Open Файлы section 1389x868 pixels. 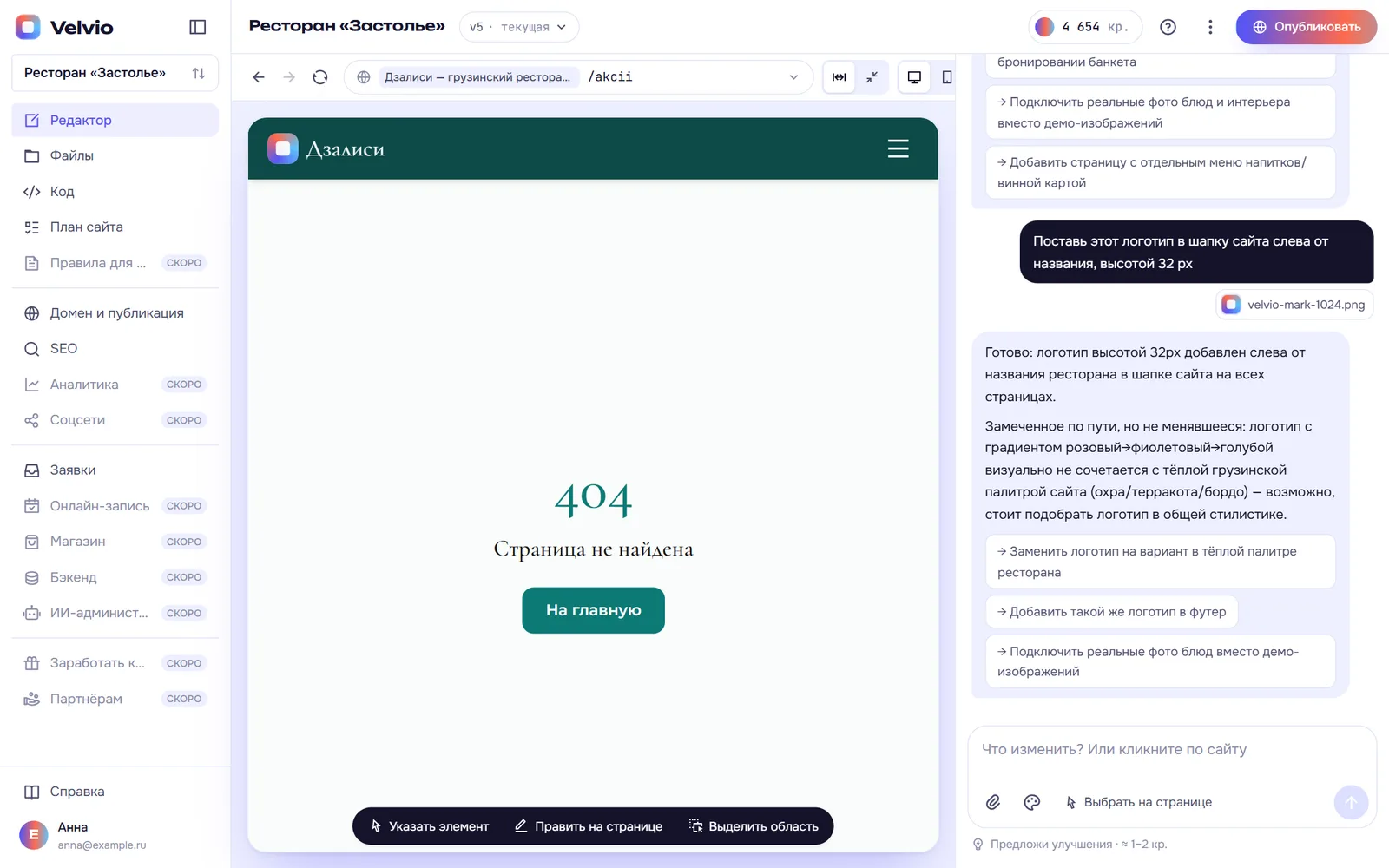point(115,155)
